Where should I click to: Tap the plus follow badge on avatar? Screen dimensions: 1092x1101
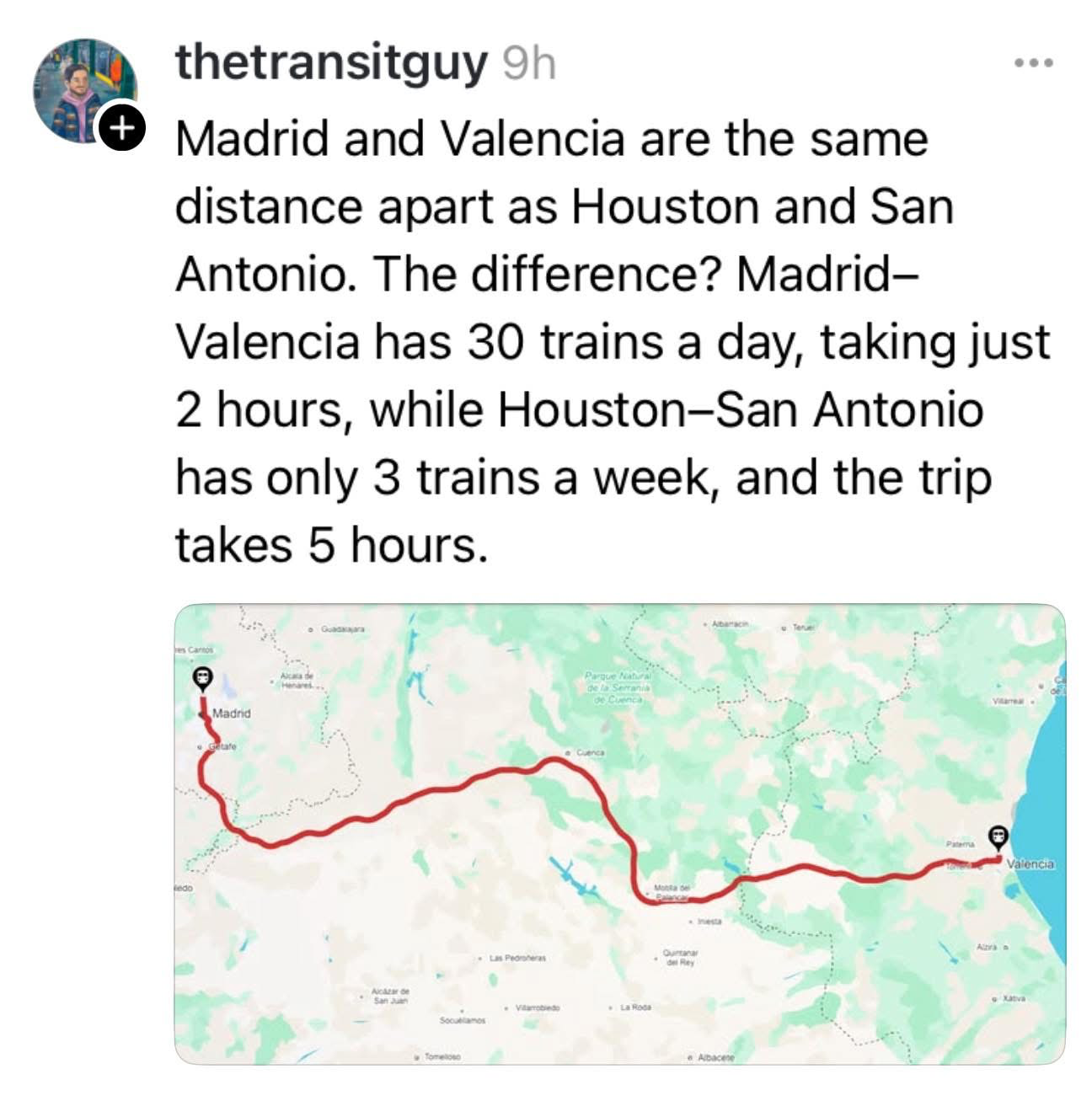pos(122,128)
